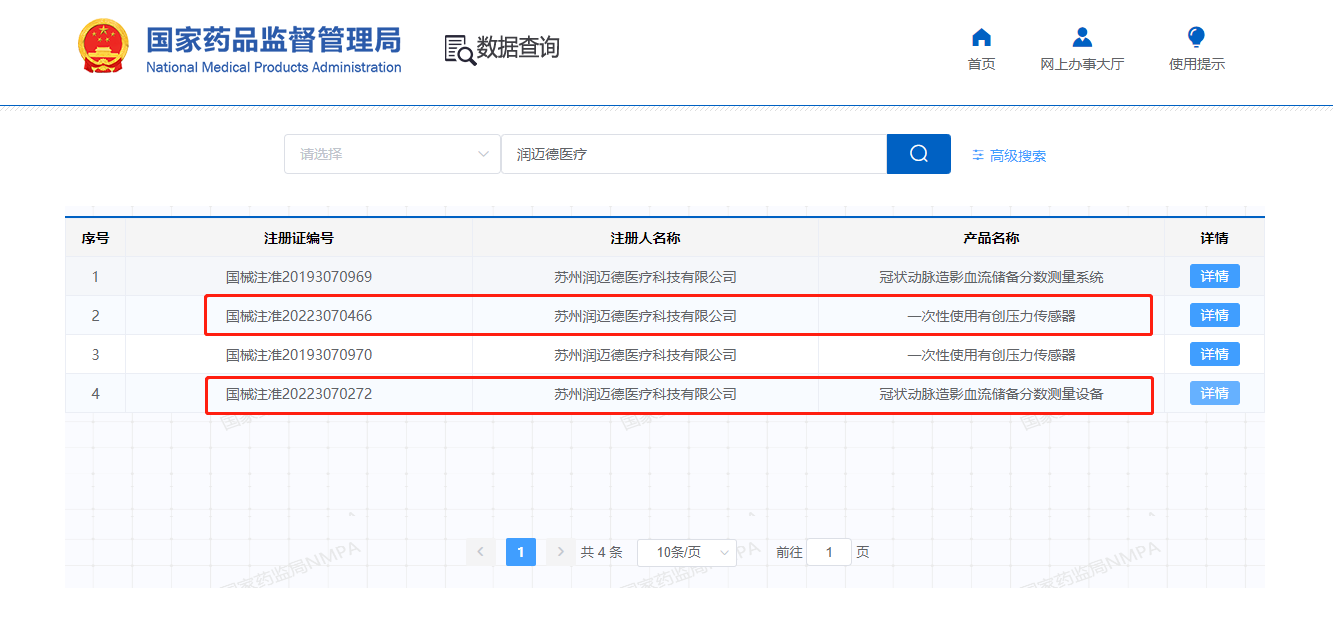Select registration number 国械注准20193070969

[x=299, y=277]
